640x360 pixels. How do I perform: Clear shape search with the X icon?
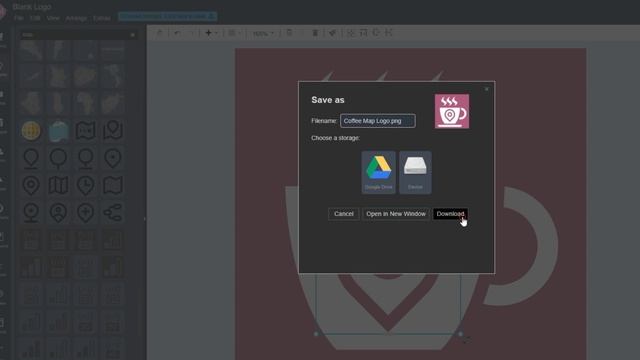tap(132, 35)
